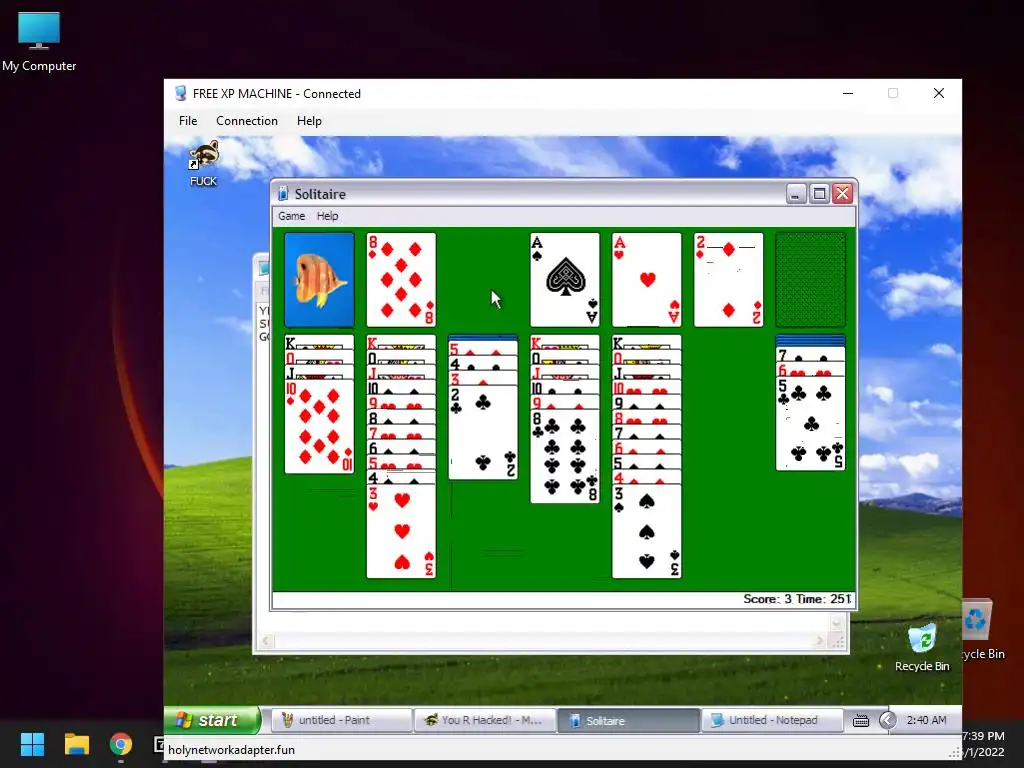Click the Solitaire title bar icon
The width and height of the screenshot is (1024, 768).
(283, 194)
